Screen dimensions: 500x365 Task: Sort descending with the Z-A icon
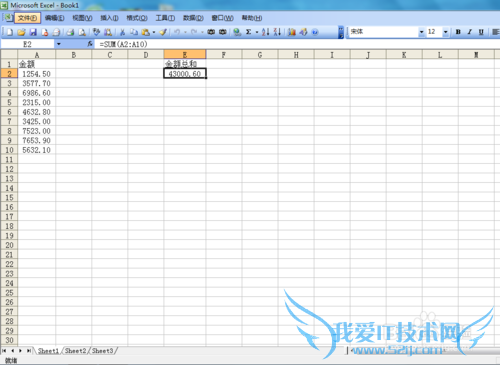277,32
